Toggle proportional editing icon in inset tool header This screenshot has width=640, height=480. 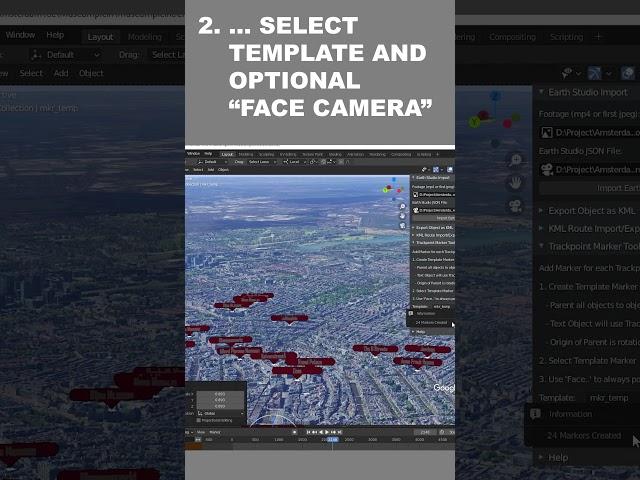pyautogui.click(x=341, y=162)
